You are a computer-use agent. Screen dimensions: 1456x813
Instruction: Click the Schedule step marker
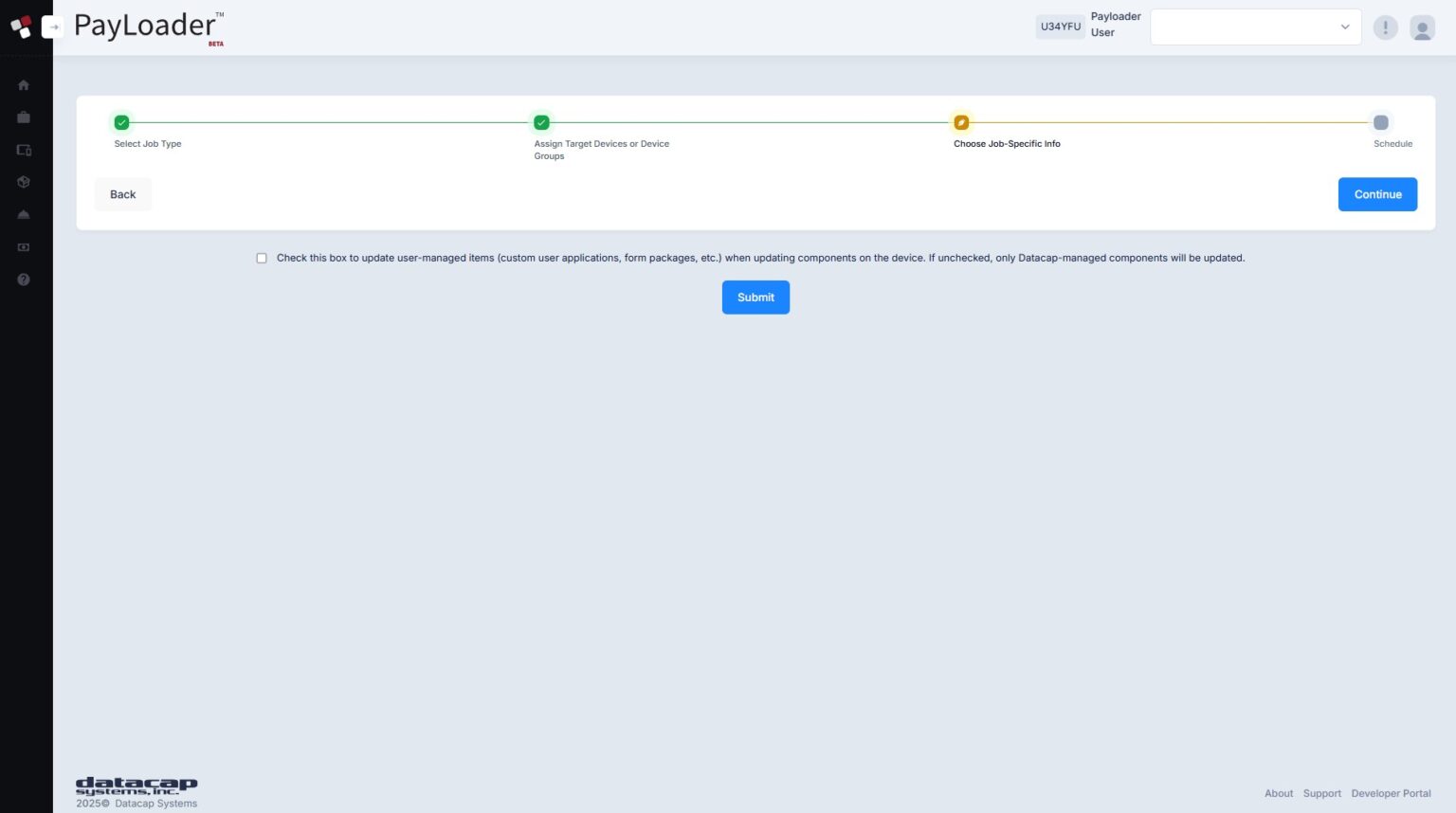[1381, 122]
